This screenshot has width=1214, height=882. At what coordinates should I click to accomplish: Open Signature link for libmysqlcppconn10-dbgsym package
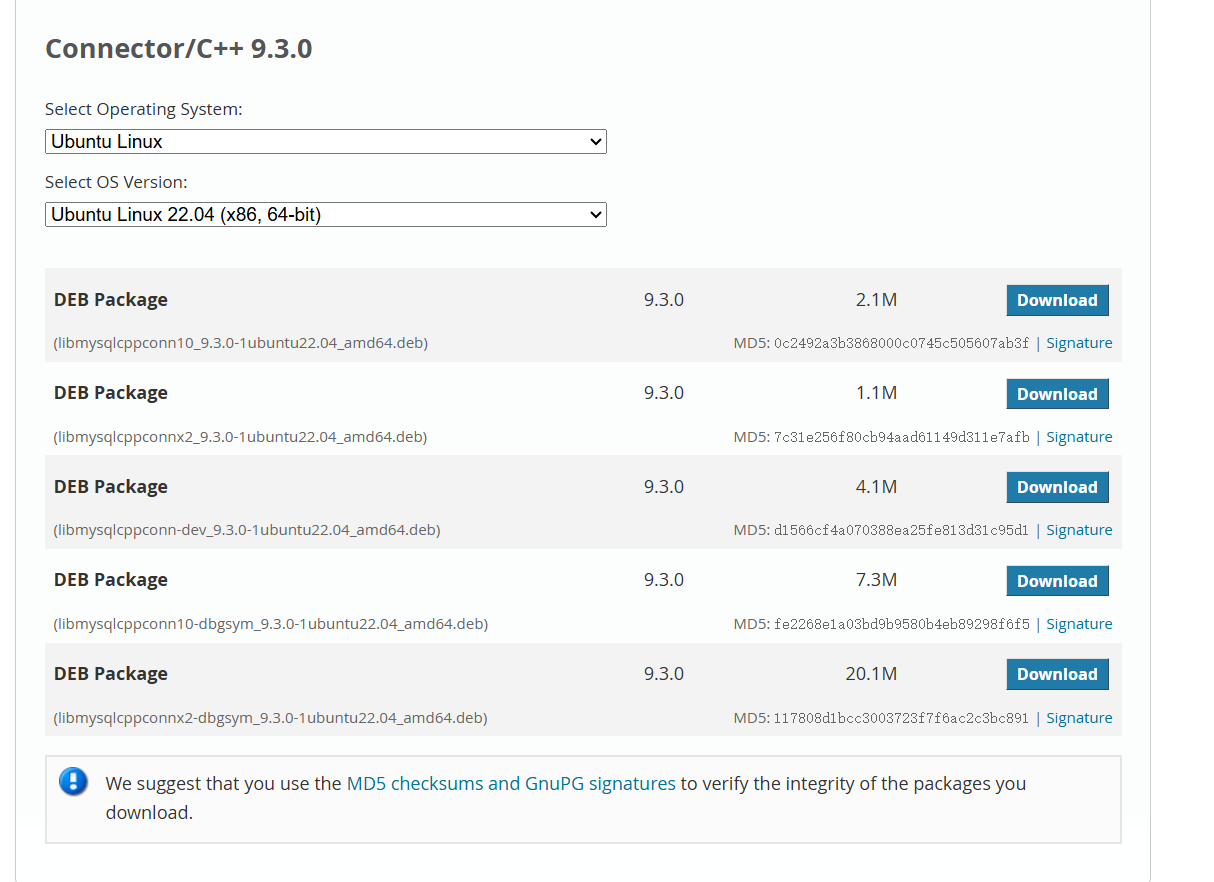pyautogui.click(x=1079, y=624)
